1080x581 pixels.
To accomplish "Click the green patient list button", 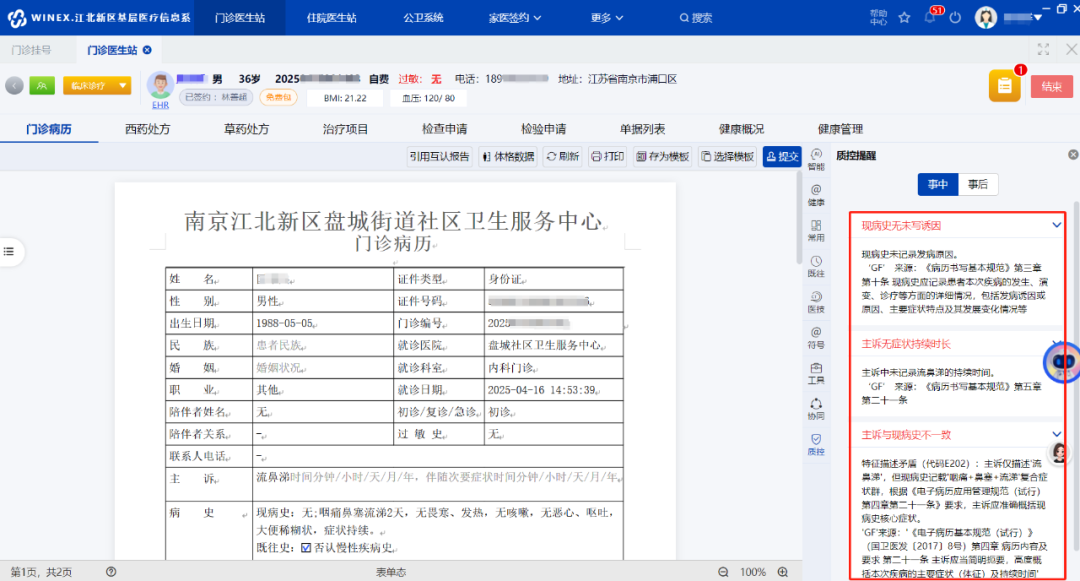I will 42,85.
